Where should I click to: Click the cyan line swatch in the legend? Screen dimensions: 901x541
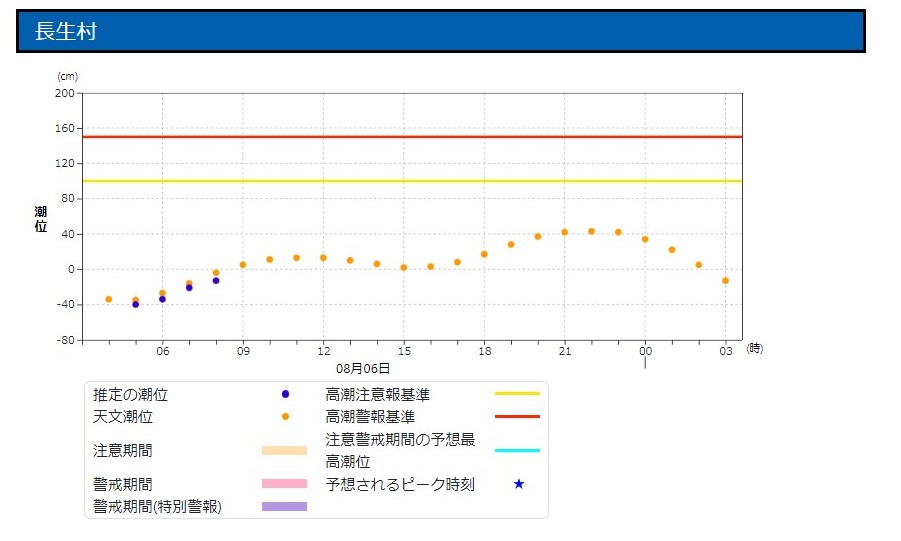tap(517, 450)
